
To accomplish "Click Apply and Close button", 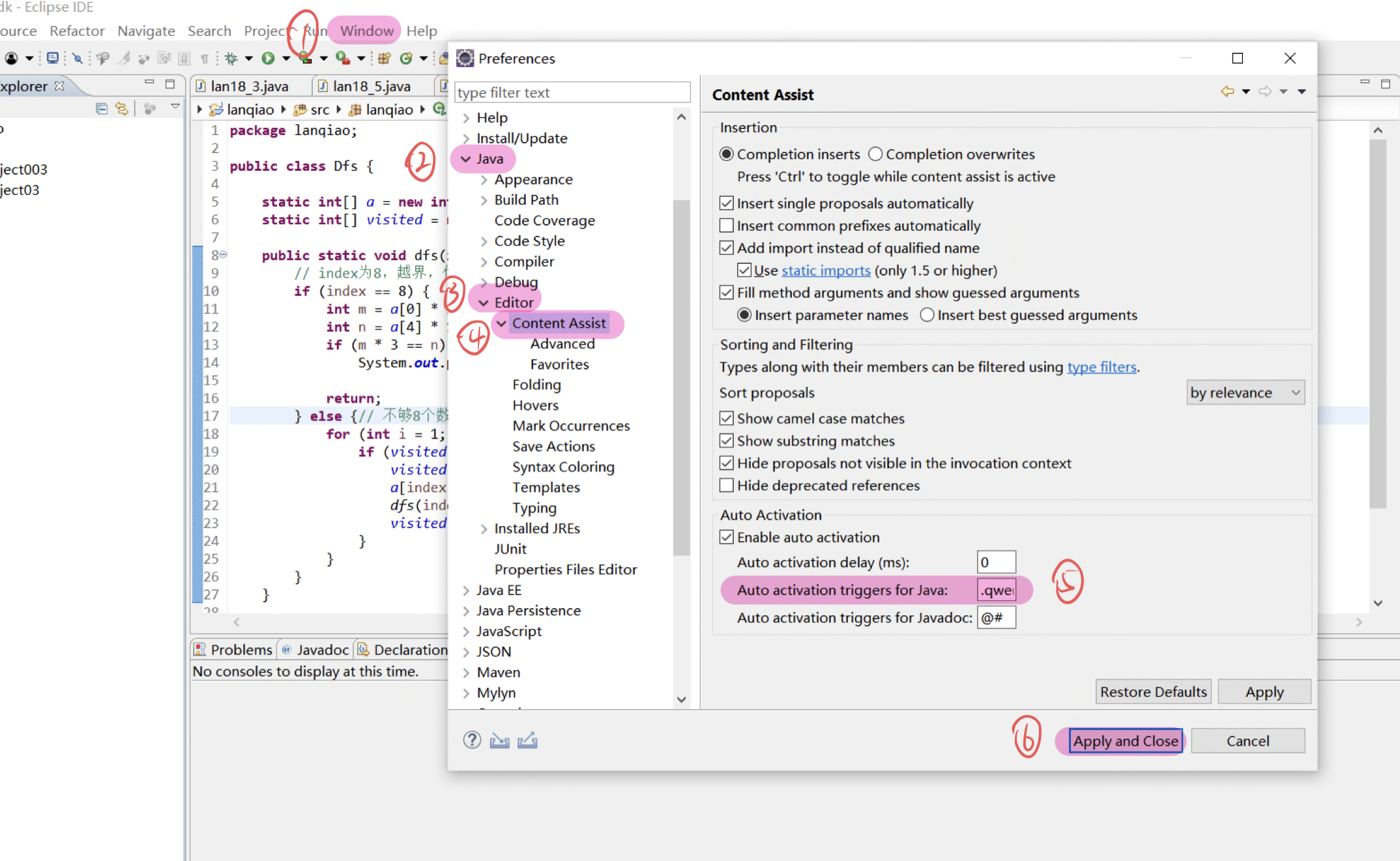I will point(1126,741).
